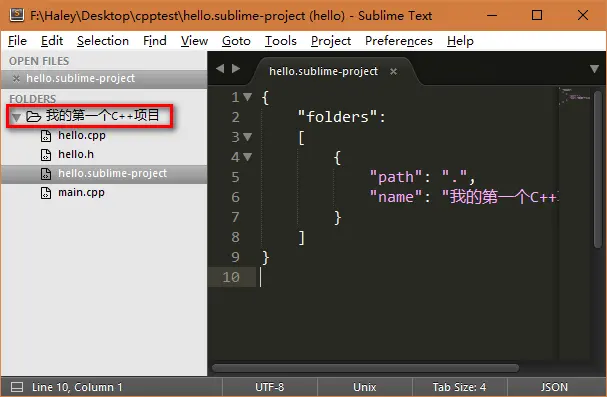Switch to the hello.sublime-project tab

(x=323, y=71)
